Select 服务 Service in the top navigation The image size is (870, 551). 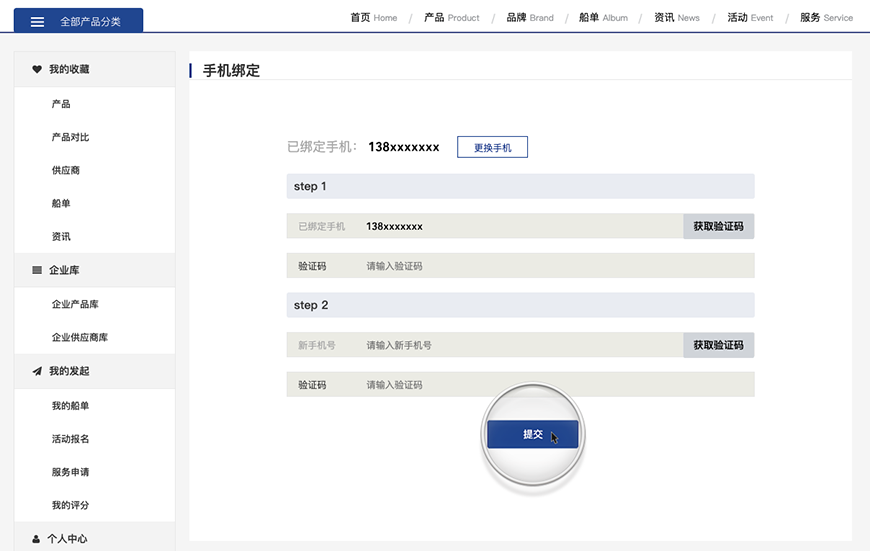[825, 17]
